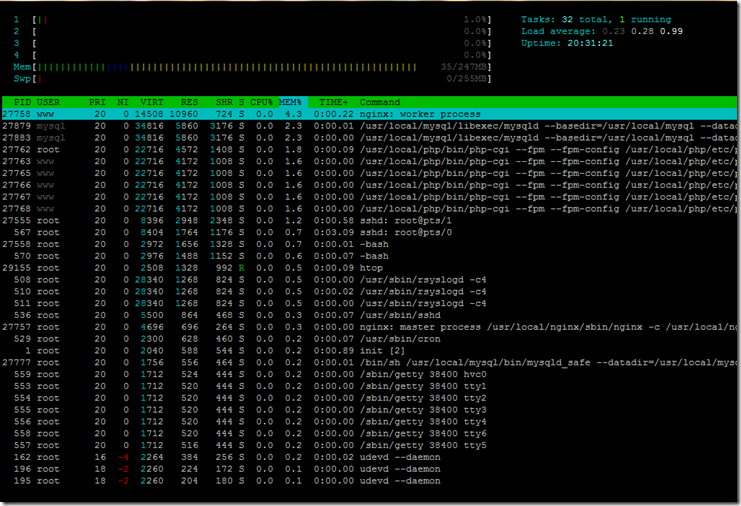Click the Command column header
741x506 pixels.
(x=380, y=102)
